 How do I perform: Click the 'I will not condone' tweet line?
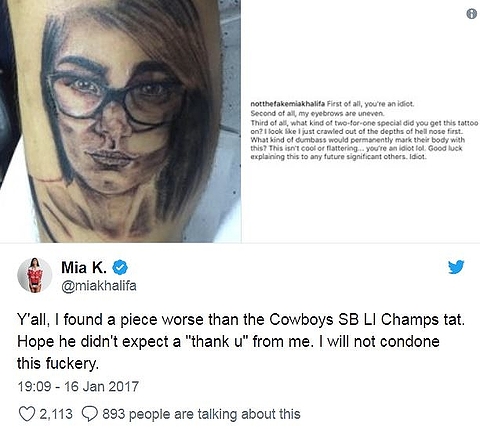[228, 342]
